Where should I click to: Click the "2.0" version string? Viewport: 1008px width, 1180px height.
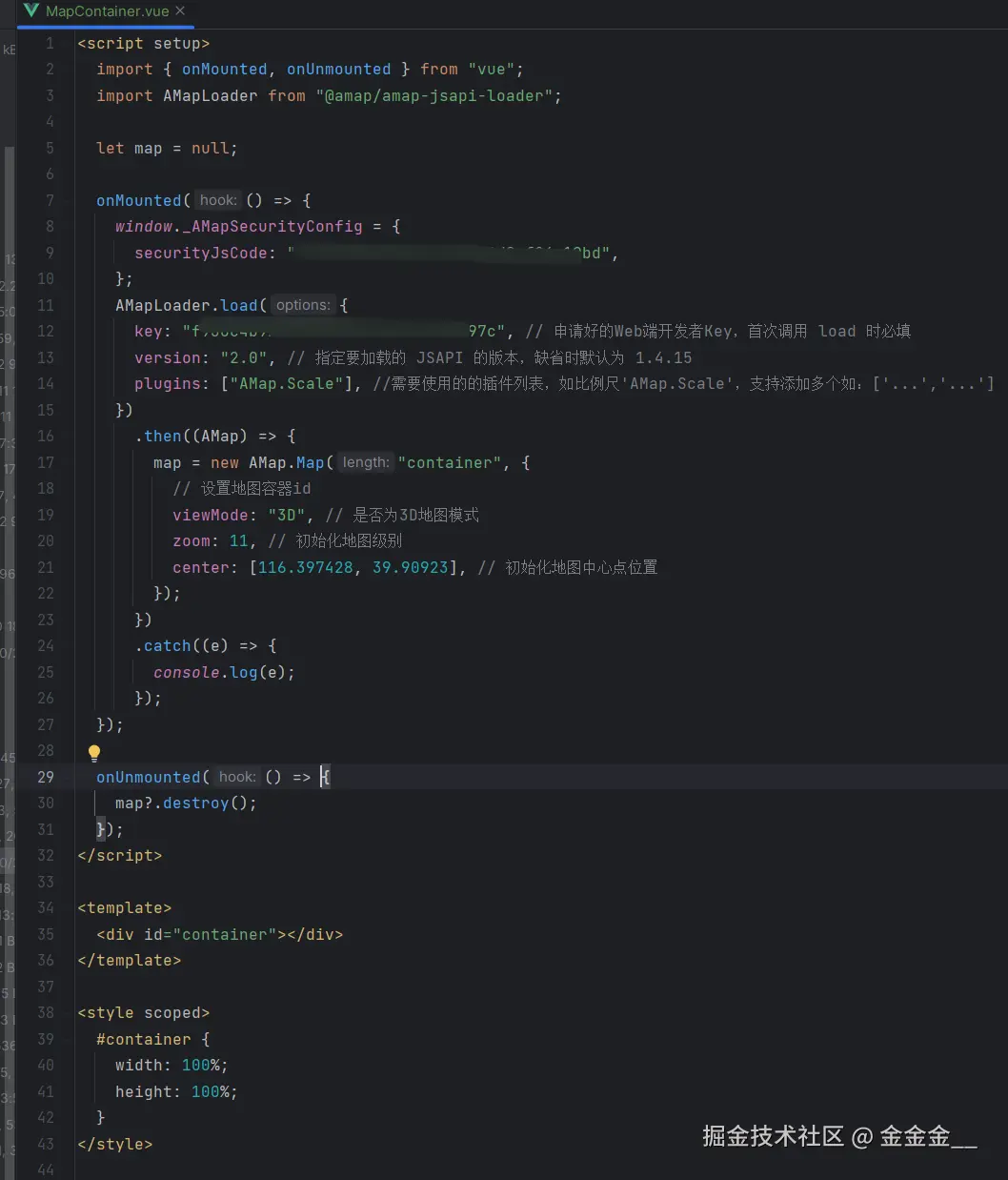coord(244,357)
